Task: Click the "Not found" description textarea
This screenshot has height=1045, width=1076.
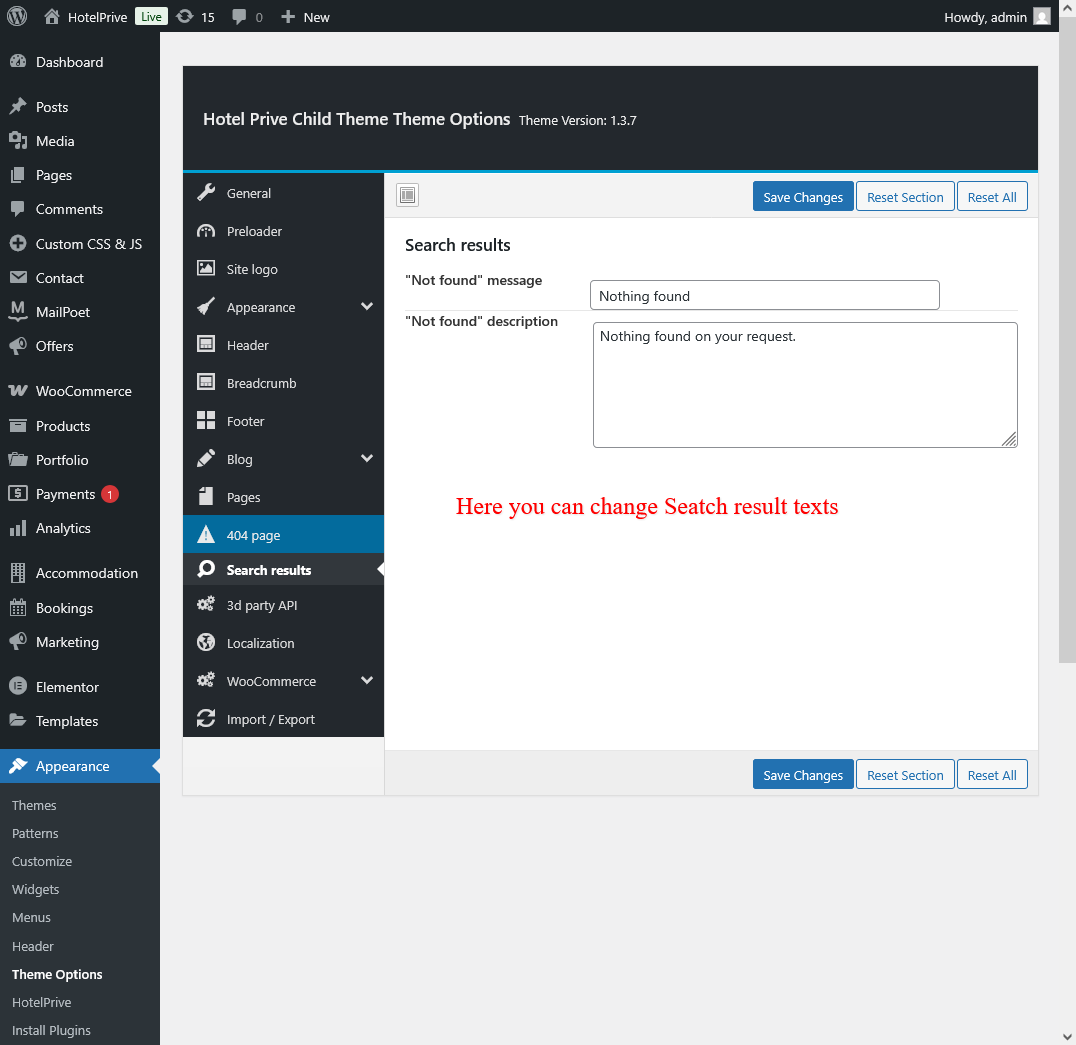Action: [804, 385]
